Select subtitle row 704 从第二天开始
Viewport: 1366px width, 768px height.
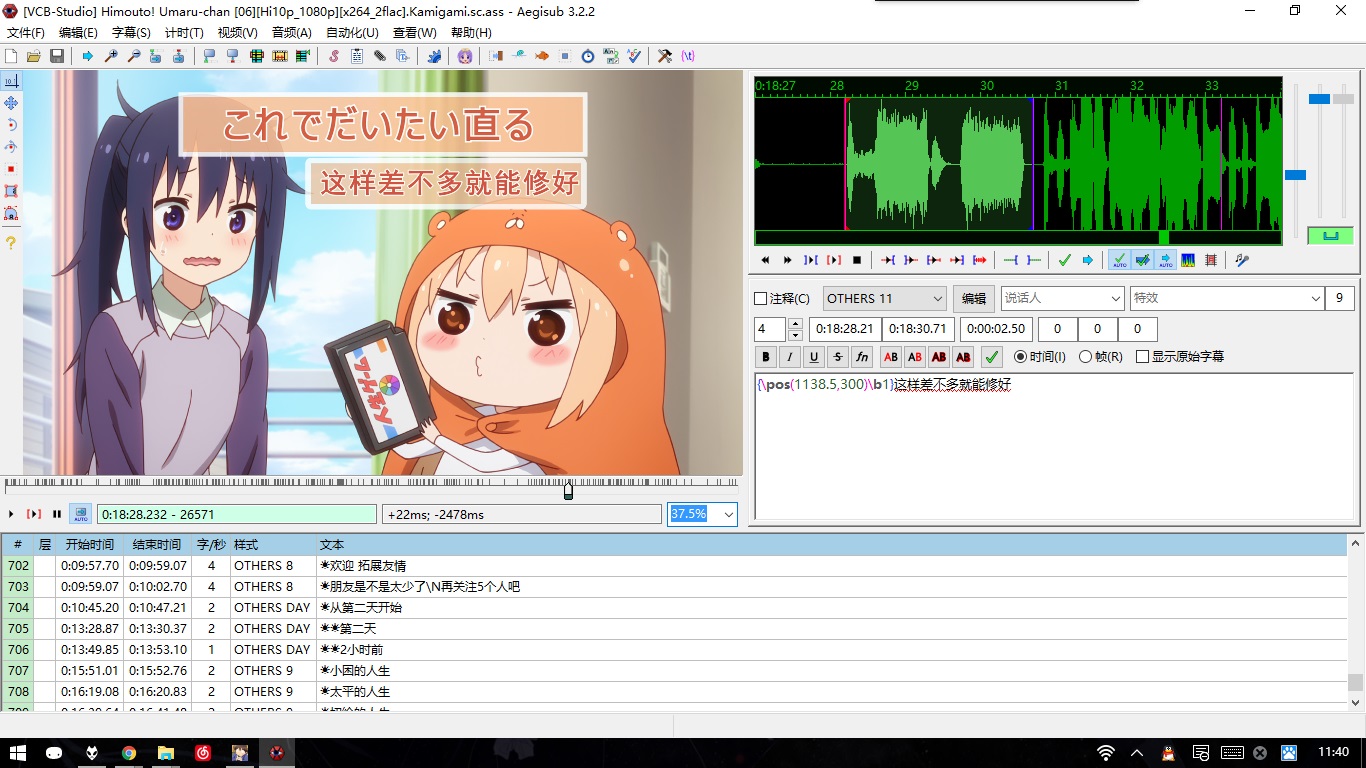675,607
